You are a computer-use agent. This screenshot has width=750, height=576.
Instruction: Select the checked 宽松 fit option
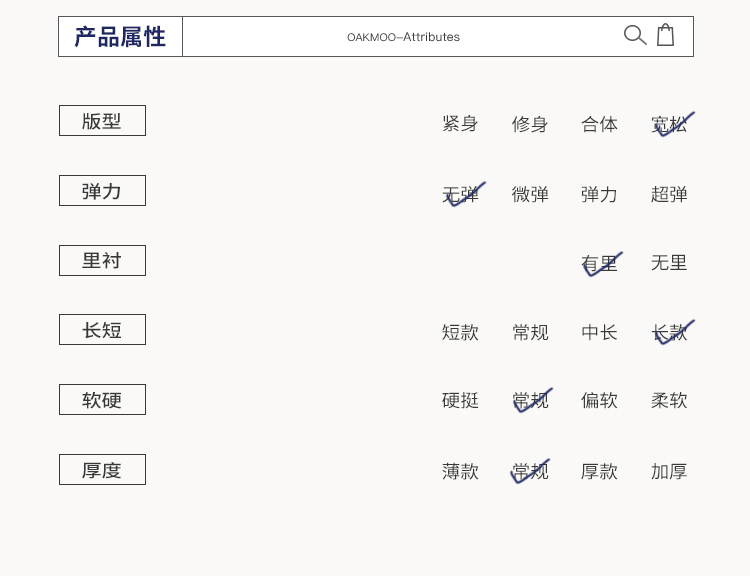click(x=669, y=124)
